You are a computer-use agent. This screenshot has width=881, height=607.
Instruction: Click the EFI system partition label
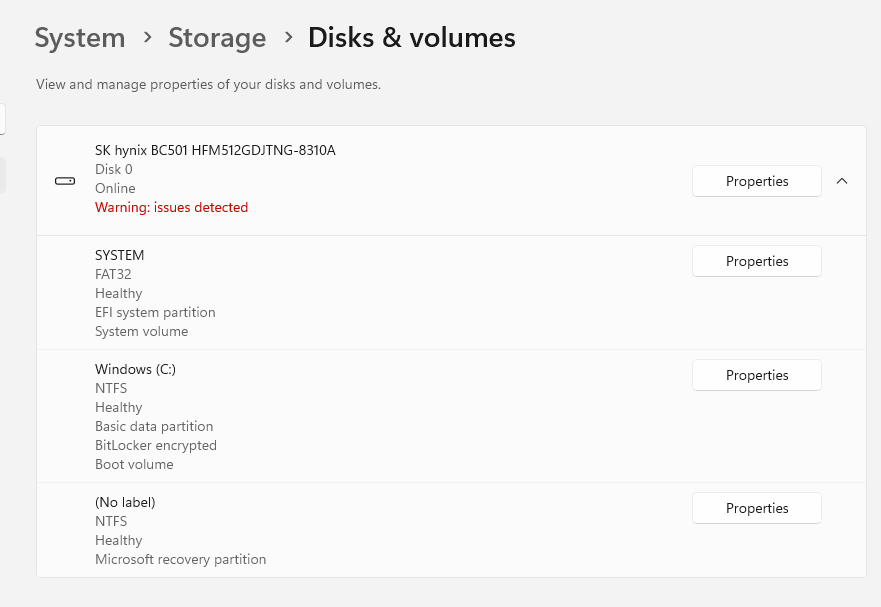[x=155, y=312]
